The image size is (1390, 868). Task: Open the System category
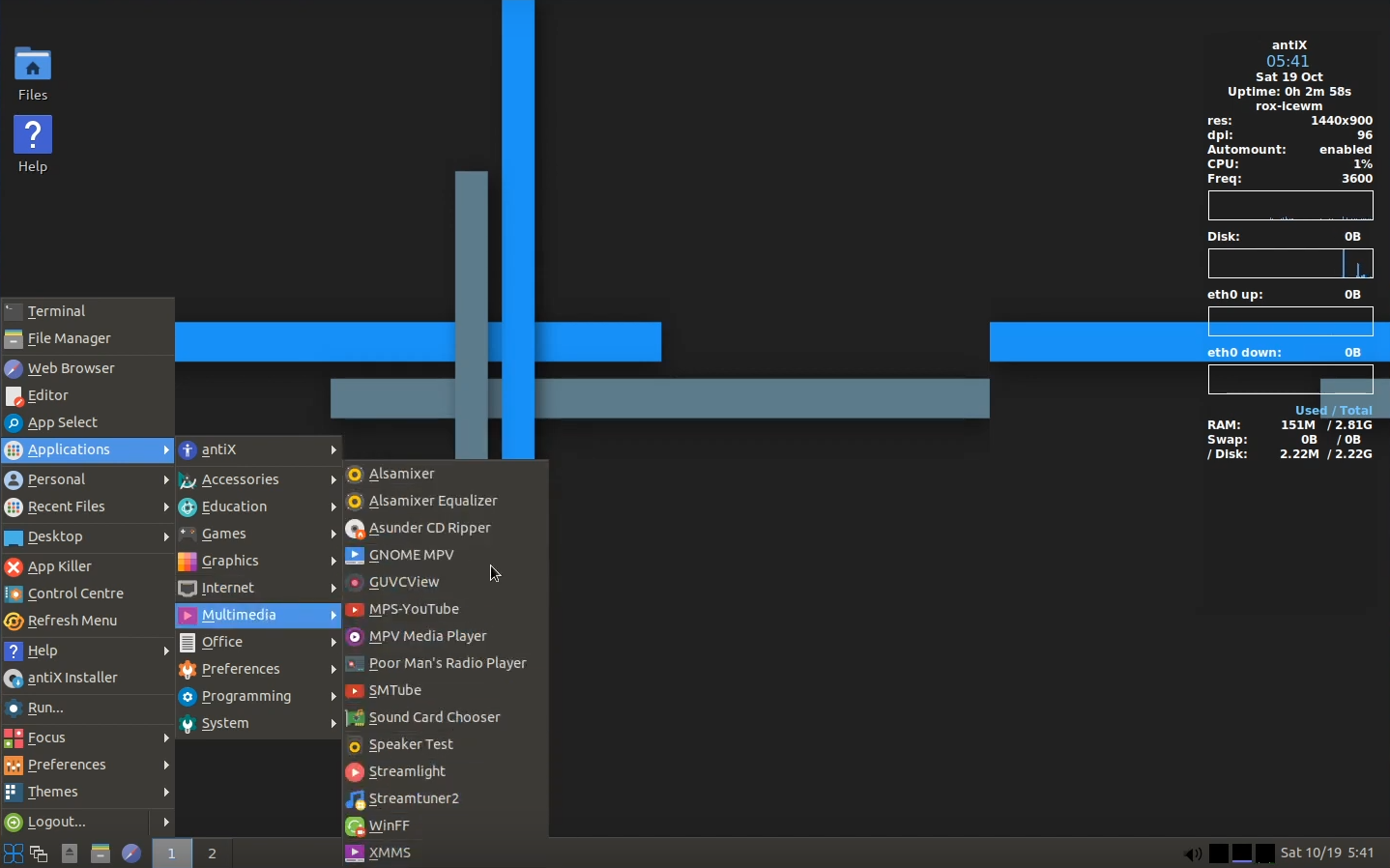[259, 723]
